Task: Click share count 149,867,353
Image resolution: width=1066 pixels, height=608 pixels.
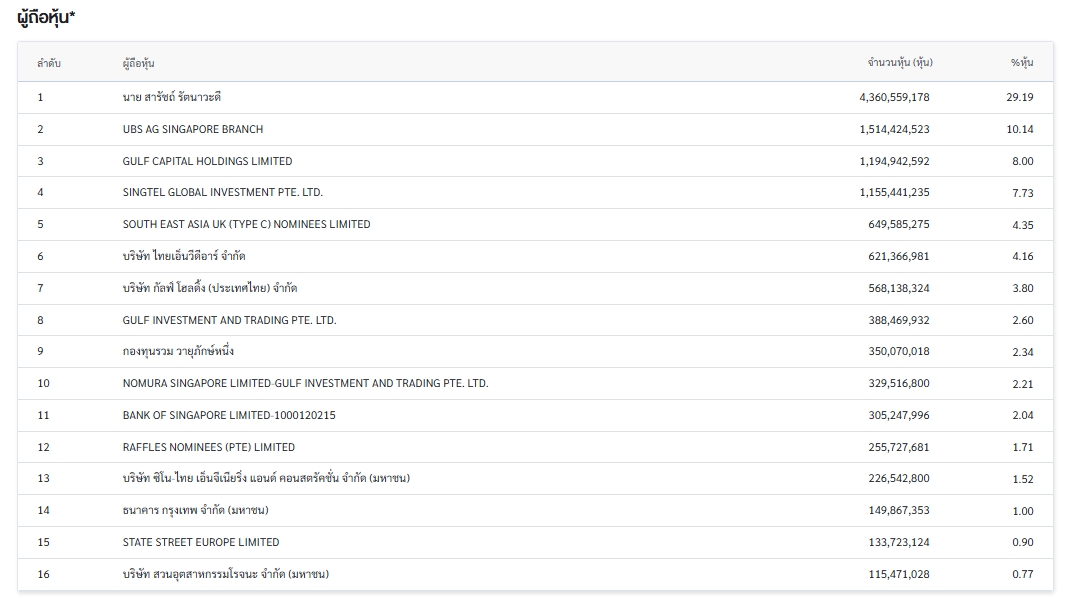Action: tap(899, 511)
